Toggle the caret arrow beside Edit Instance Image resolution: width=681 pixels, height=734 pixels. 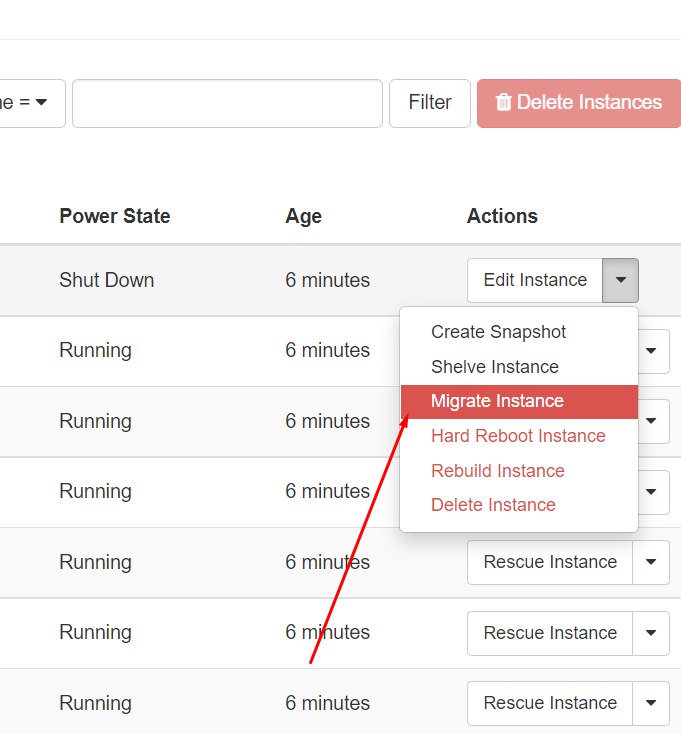tap(621, 280)
